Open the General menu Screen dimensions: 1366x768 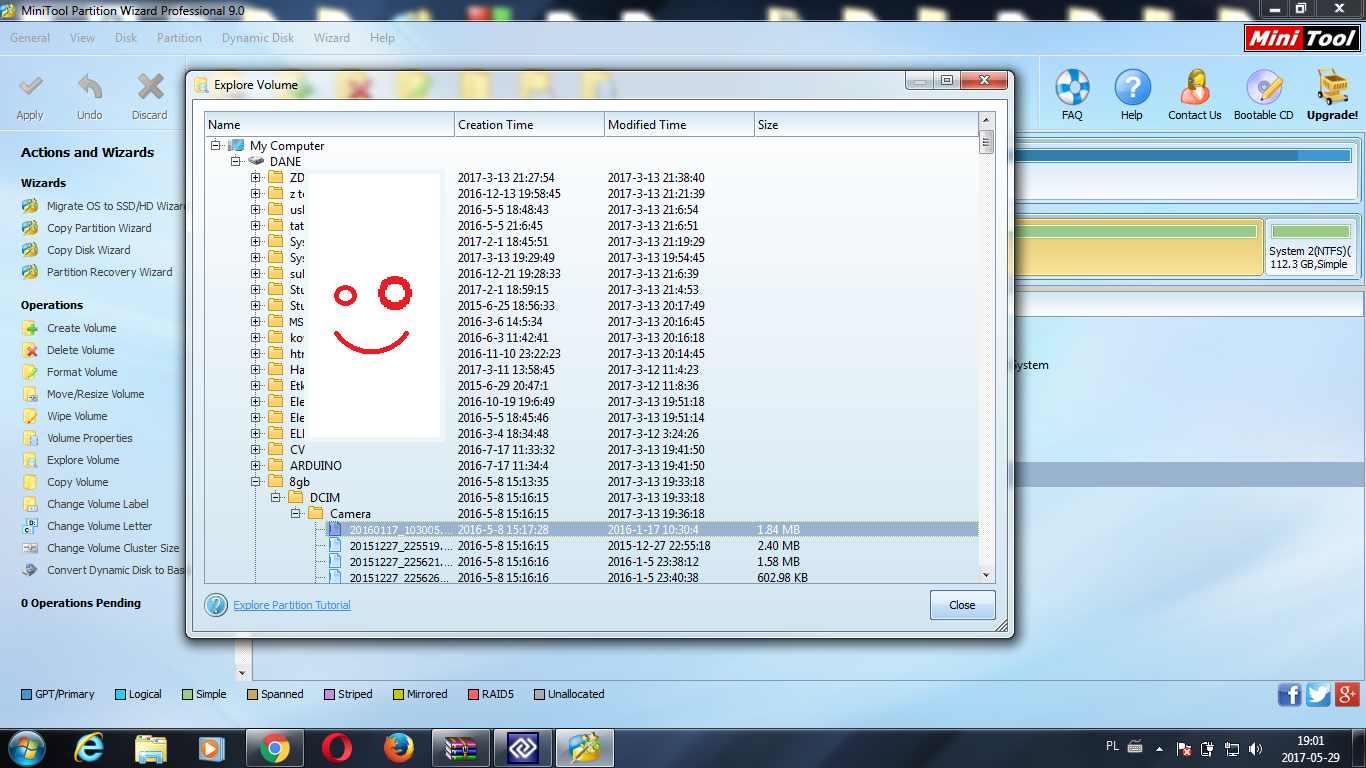point(30,38)
